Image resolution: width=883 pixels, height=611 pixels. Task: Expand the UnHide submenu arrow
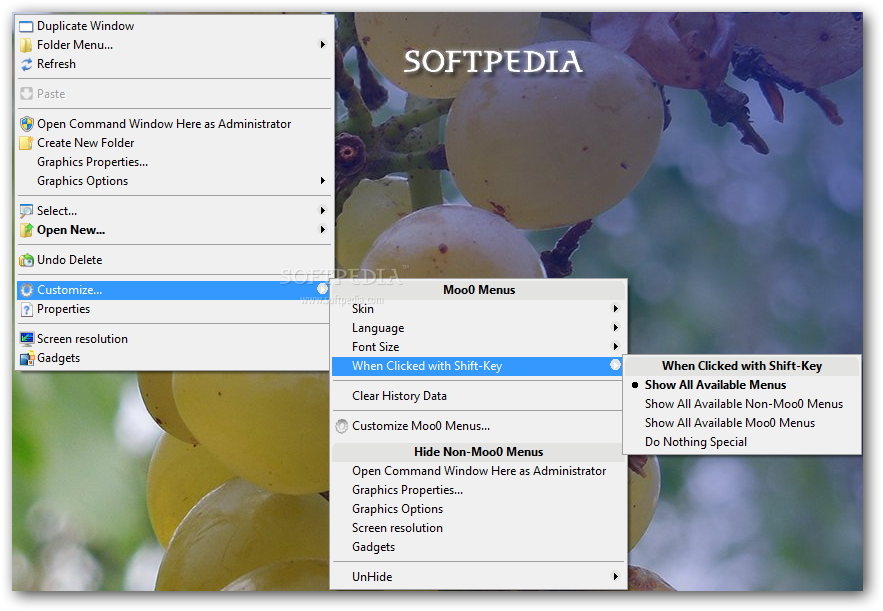616,577
